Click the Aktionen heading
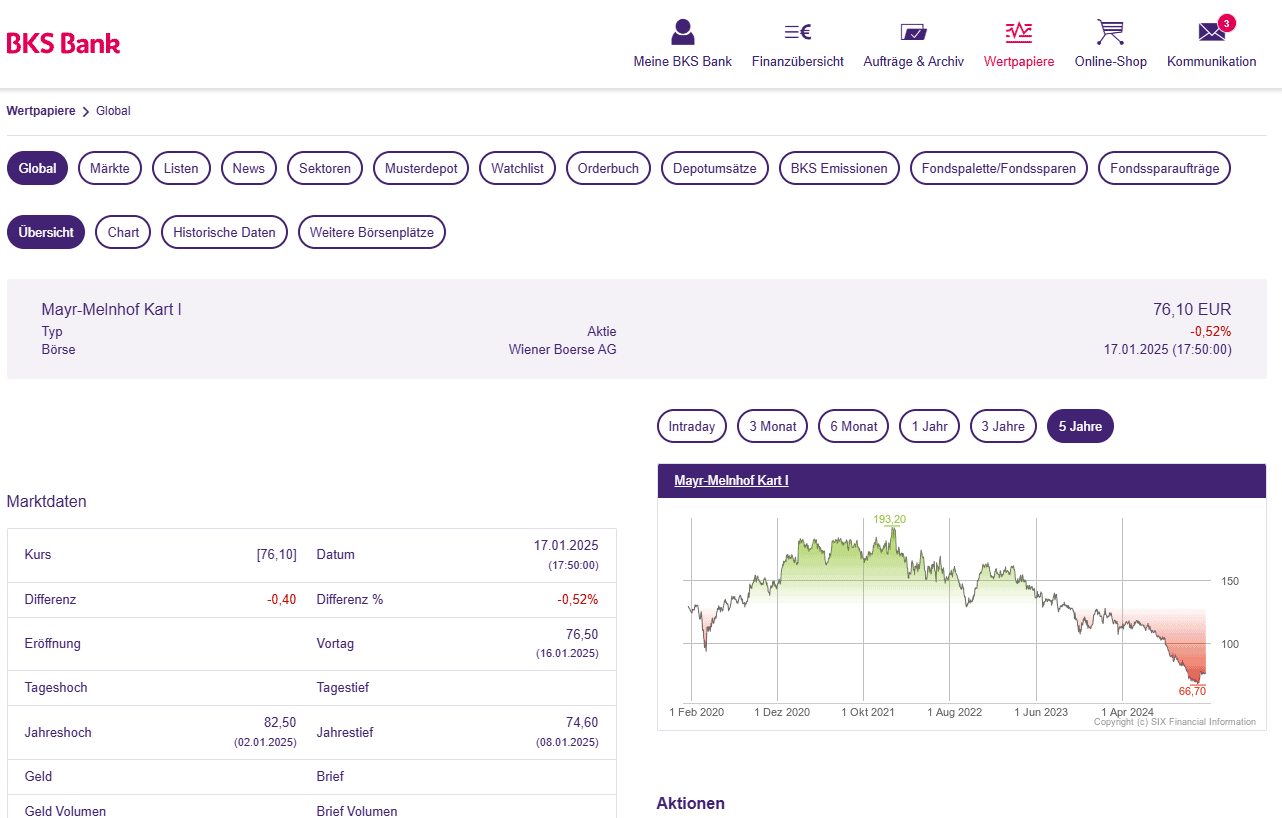This screenshot has width=1282, height=818. (x=691, y=803)
